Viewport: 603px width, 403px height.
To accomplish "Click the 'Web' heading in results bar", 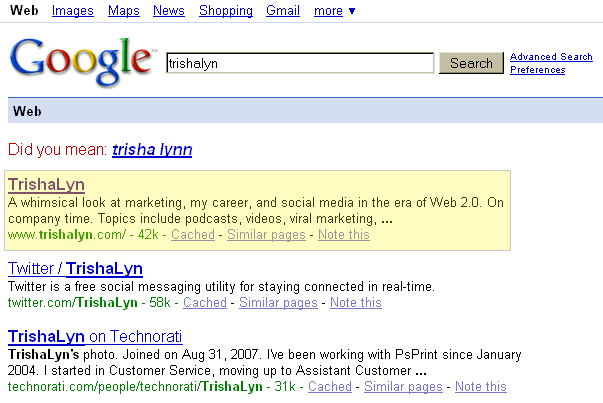I will point(27,112).
